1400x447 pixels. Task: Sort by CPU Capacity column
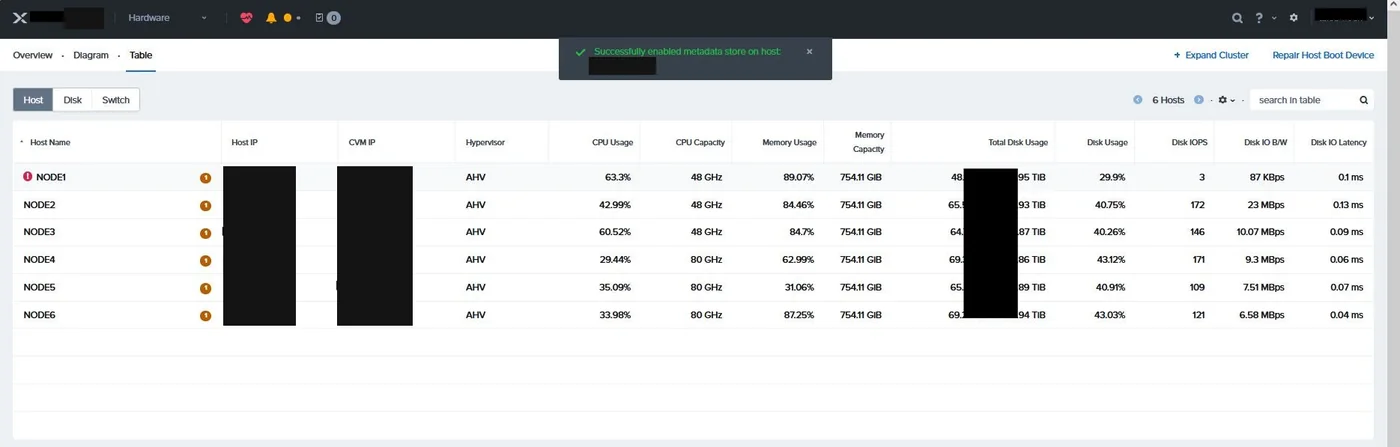(699, 142)
